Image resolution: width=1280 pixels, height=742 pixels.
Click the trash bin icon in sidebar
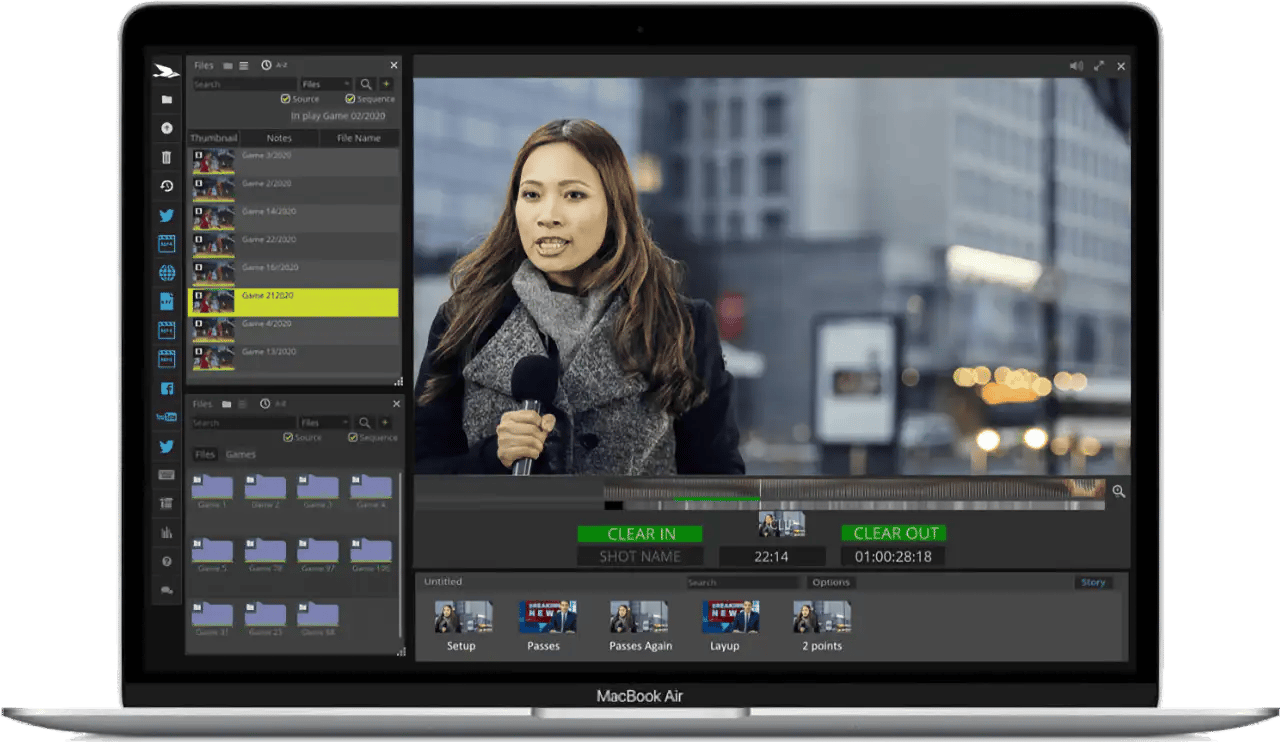click(x=166, y=157)
